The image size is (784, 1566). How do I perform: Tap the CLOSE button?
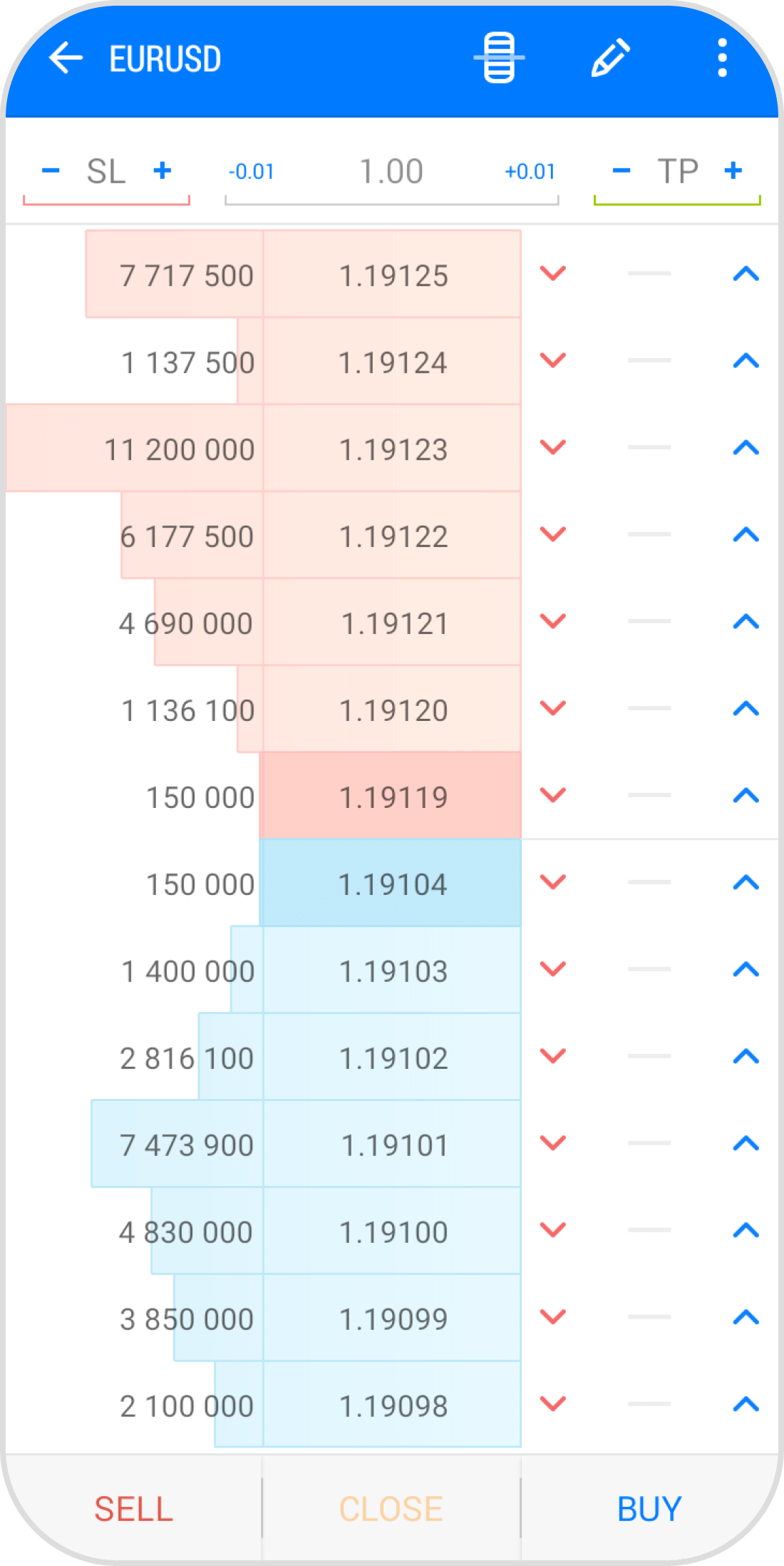click(x=391, y=1509)
